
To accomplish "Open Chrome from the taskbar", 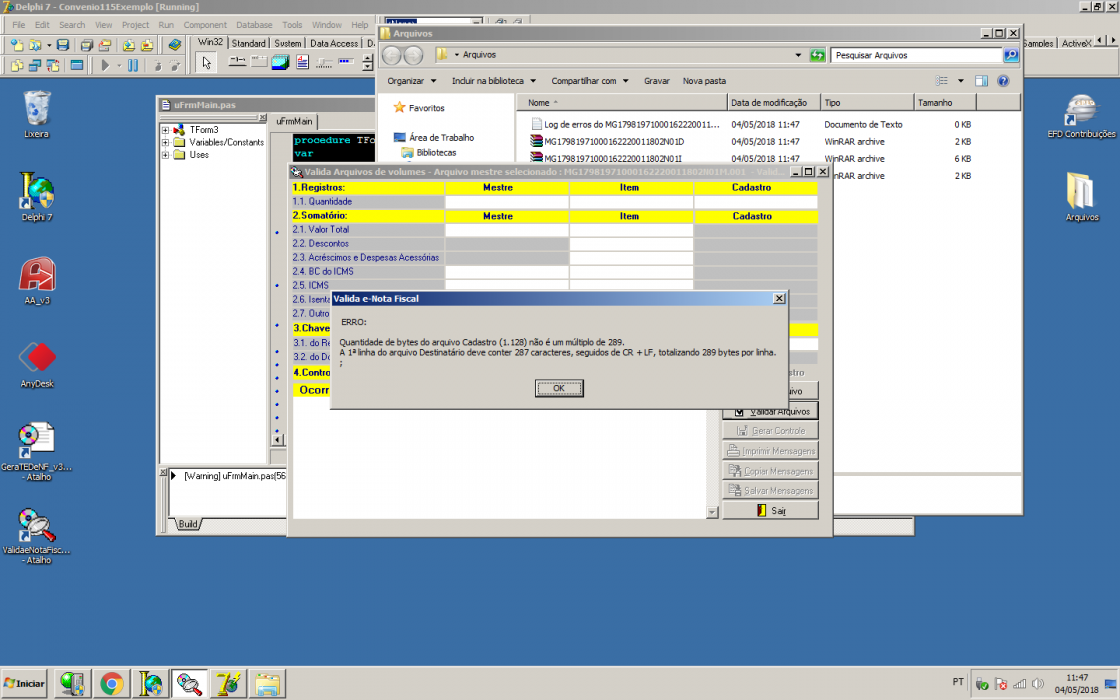I will point(111,684).
